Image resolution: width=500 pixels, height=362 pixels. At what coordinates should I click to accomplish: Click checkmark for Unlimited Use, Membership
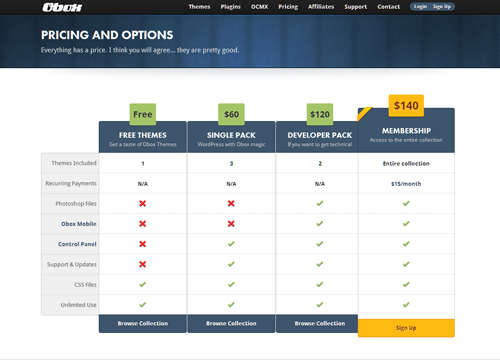[406, 305]
